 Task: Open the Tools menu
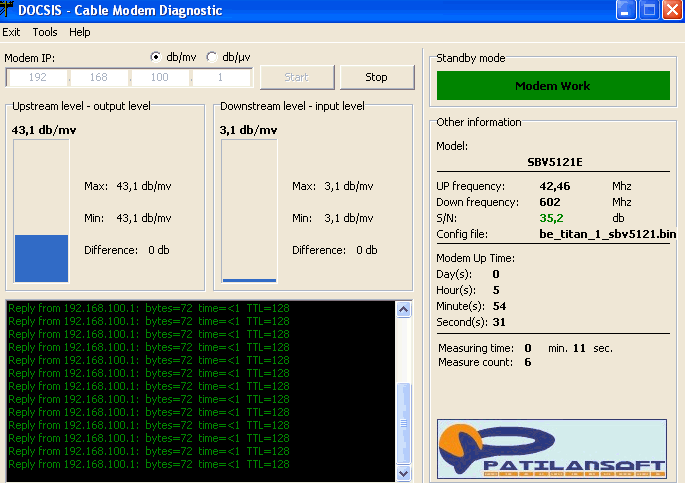(45, 32)
